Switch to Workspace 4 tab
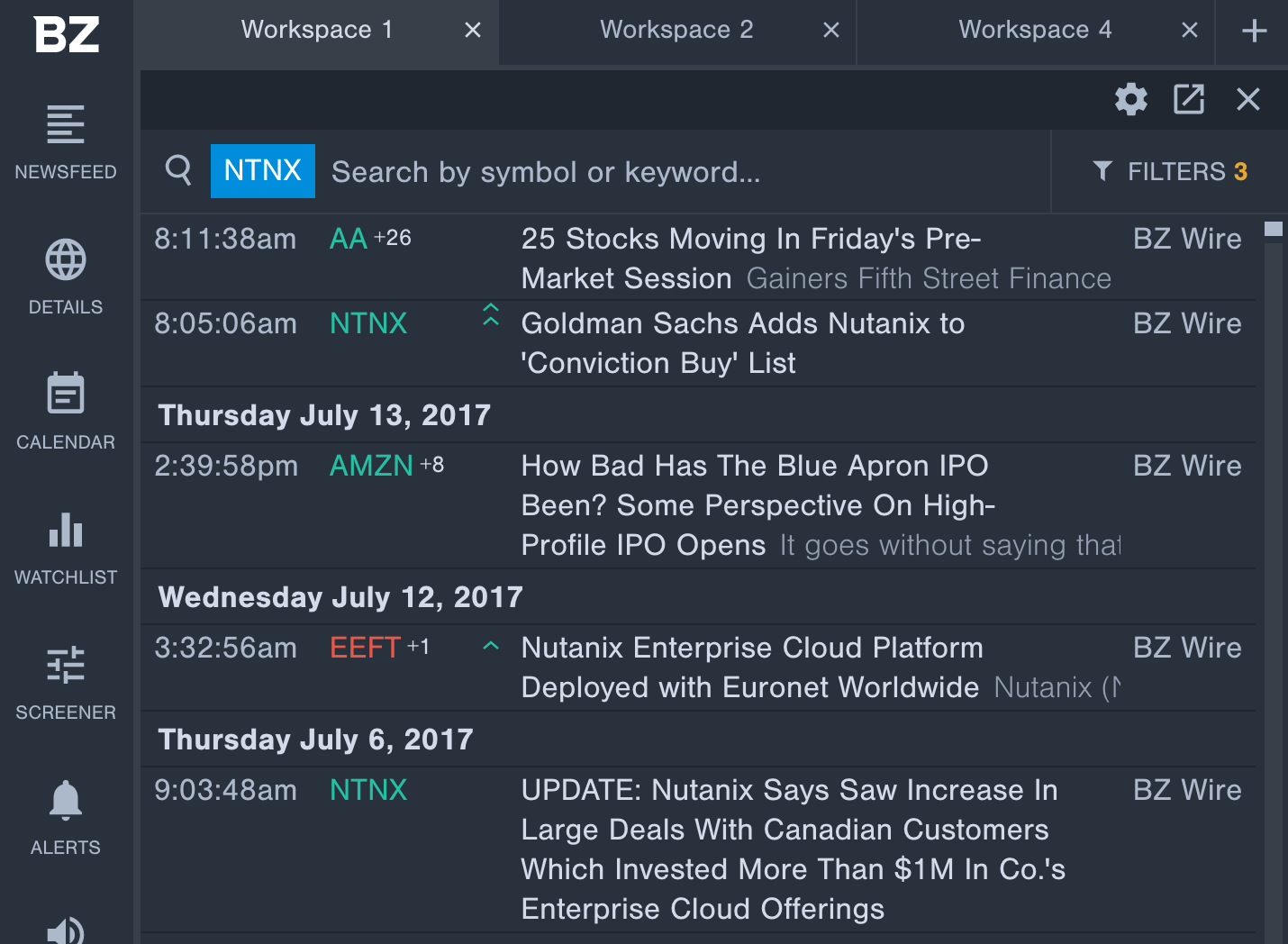The image size is (1288, 944). [1035, 31]
